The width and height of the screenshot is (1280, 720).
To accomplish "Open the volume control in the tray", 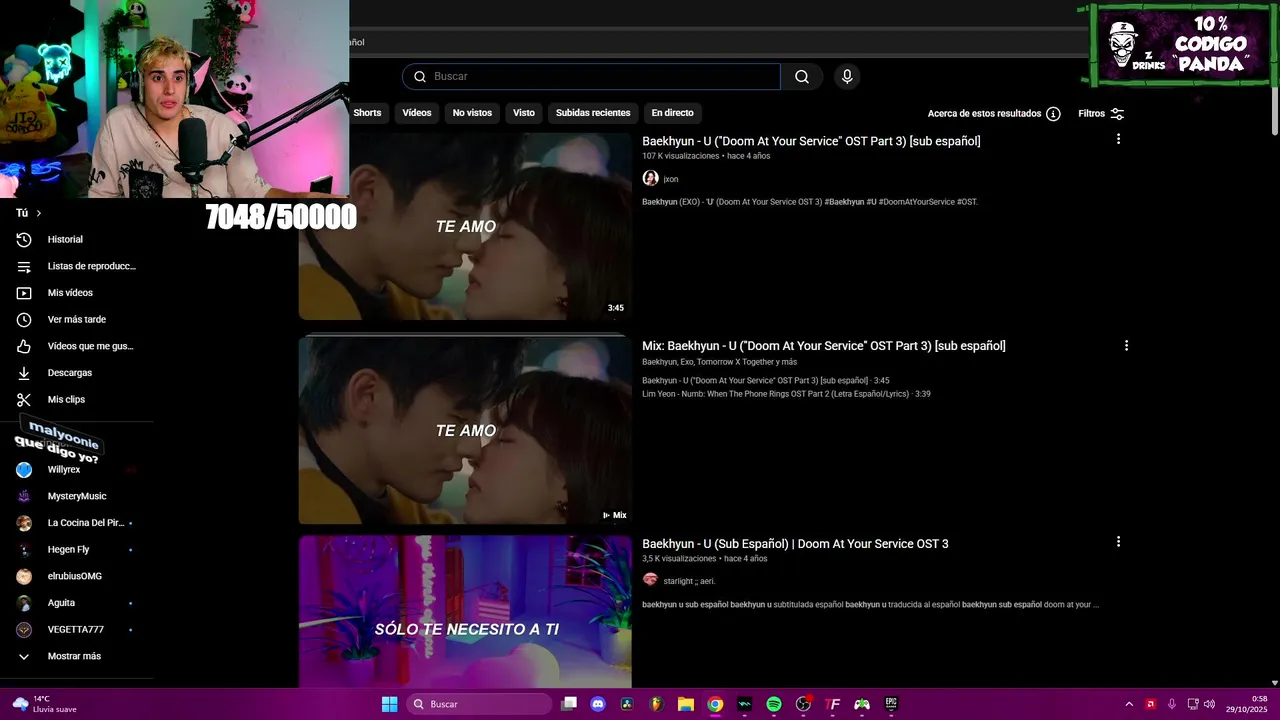I will pyautogui.click(x=1209, y=704).
